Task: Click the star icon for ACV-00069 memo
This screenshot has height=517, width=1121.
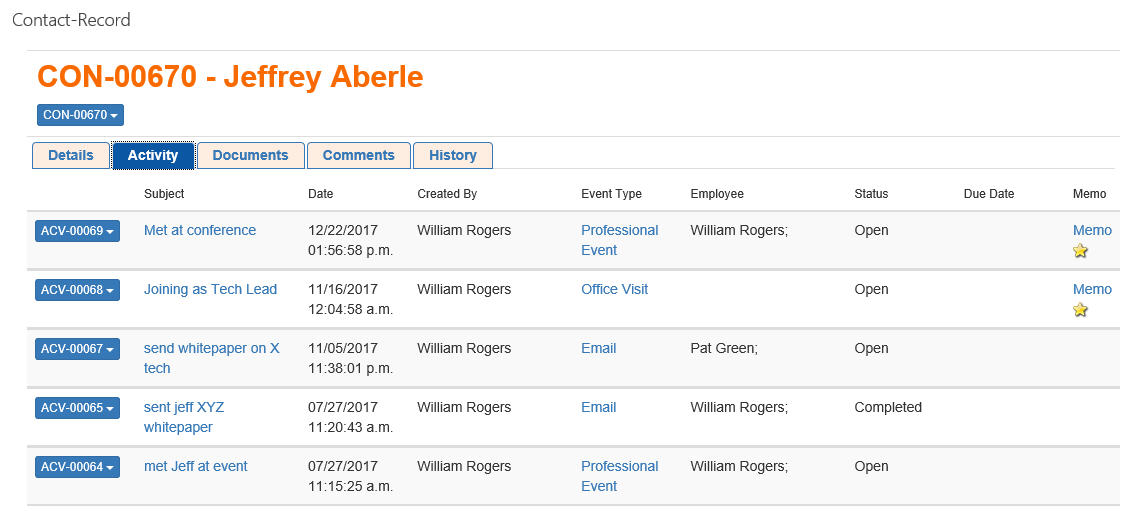Action: click(1080, 251)
